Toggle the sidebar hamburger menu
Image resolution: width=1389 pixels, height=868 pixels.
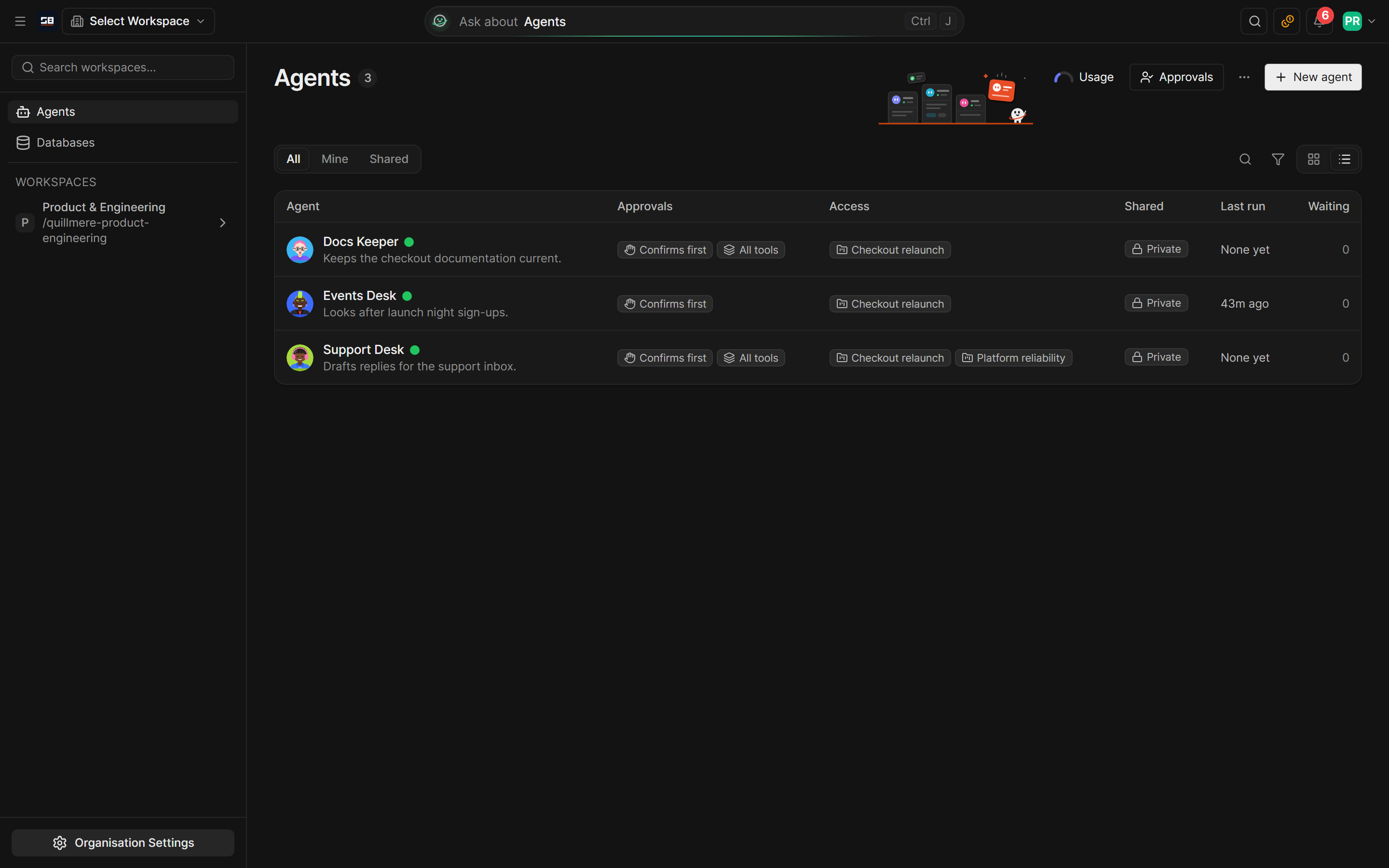pos(20,21)
